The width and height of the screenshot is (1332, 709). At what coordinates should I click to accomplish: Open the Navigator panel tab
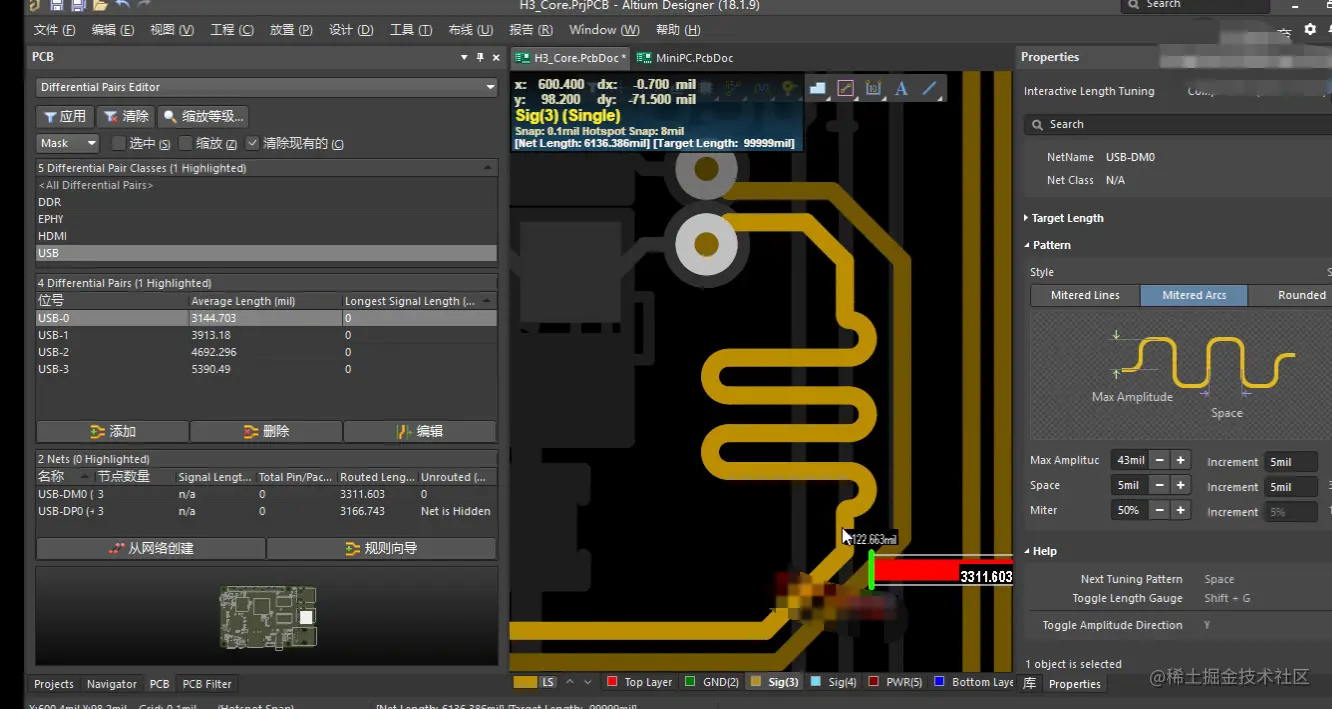coord(111,684)
